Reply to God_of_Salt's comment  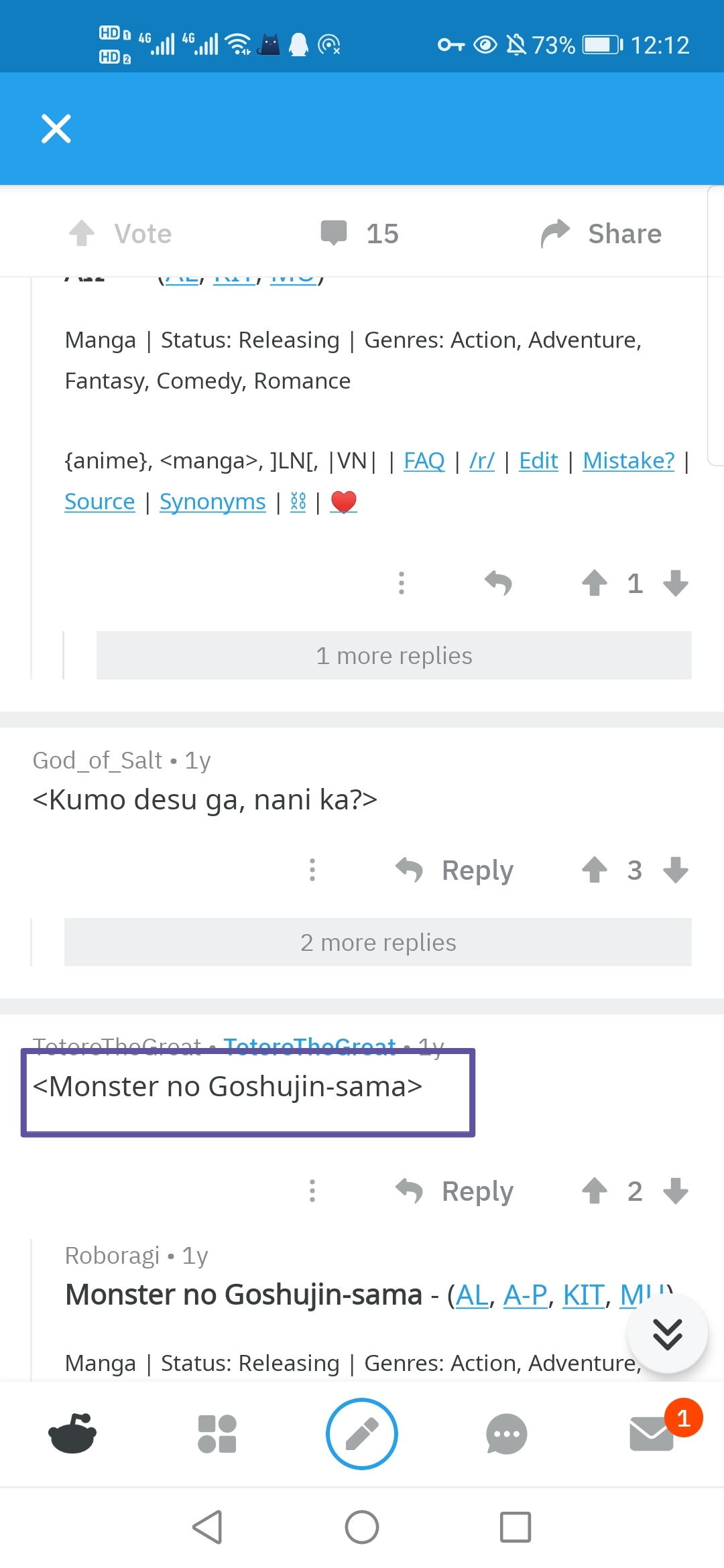click(456, 870)
